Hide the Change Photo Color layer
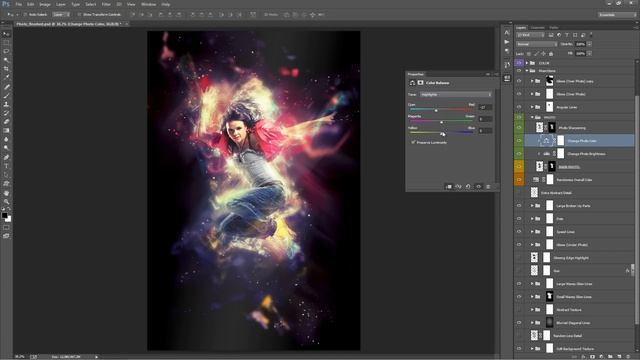The image size is (640, 360). click(x=519, y=141)
